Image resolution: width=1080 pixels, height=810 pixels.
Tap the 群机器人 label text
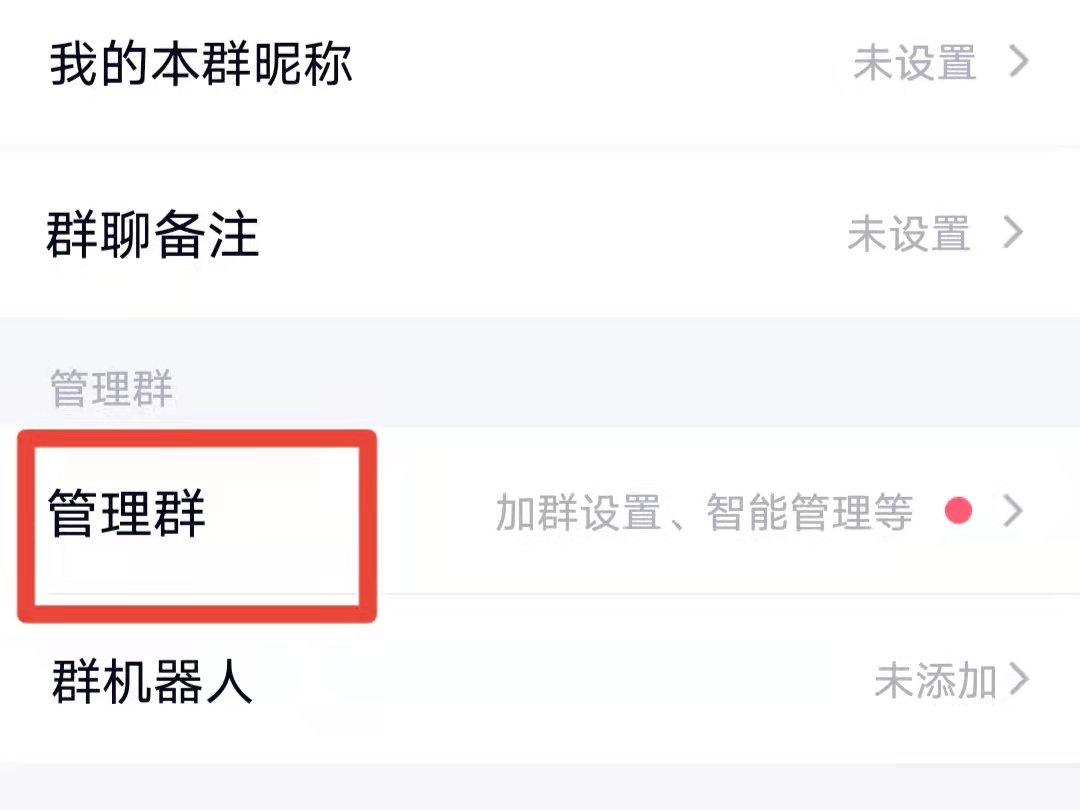(x=152, y=681)
